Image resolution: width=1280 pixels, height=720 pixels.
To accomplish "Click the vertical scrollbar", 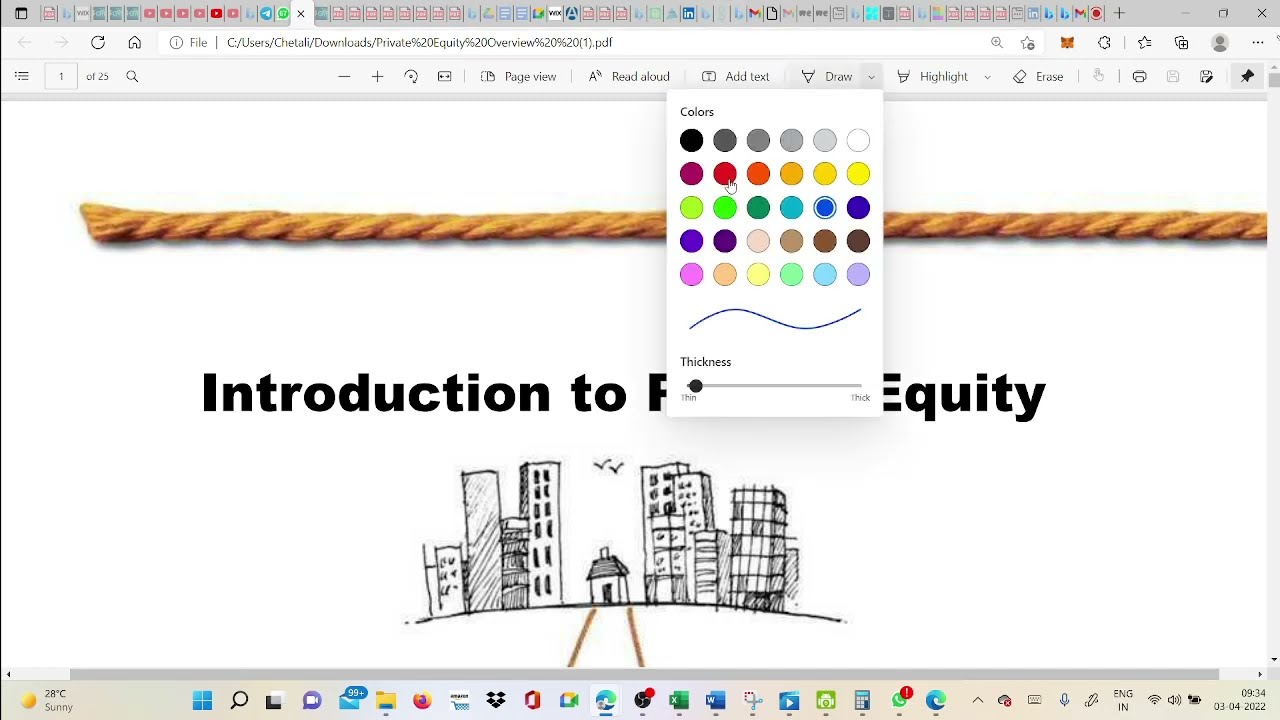I will 1273,80.
